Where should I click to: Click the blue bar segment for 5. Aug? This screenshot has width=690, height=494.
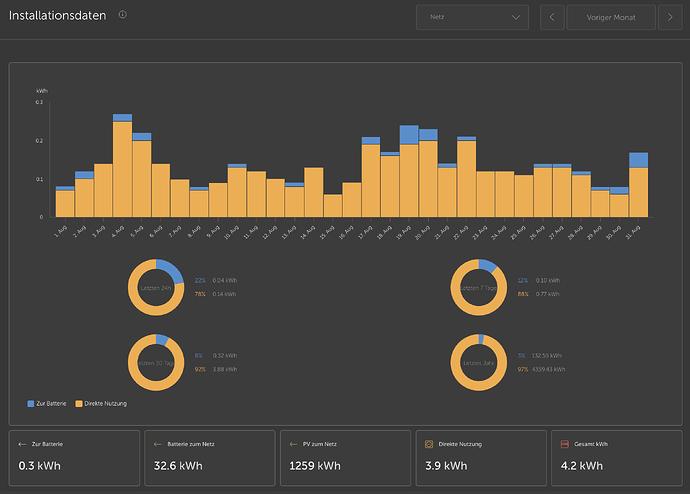click(x=142, y=137)
